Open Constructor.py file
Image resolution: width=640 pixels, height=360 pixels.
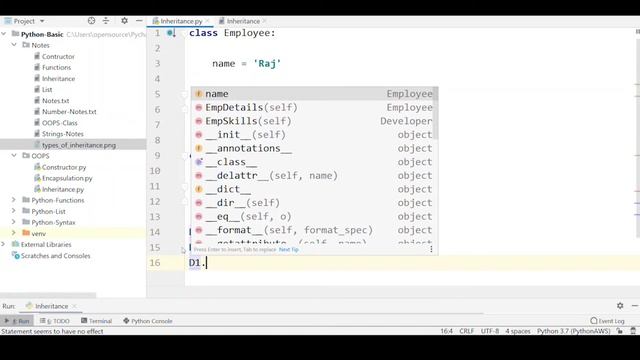64,167
